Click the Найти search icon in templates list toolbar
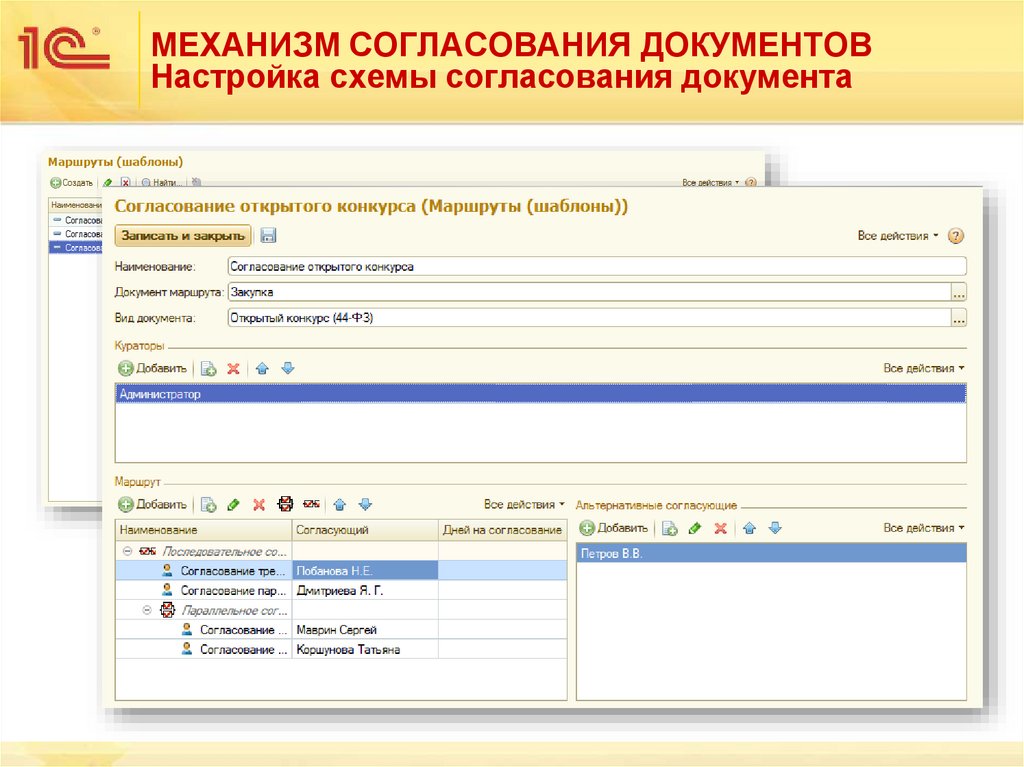The width and height of the screenshot is (1024, 767). (147, 182)
